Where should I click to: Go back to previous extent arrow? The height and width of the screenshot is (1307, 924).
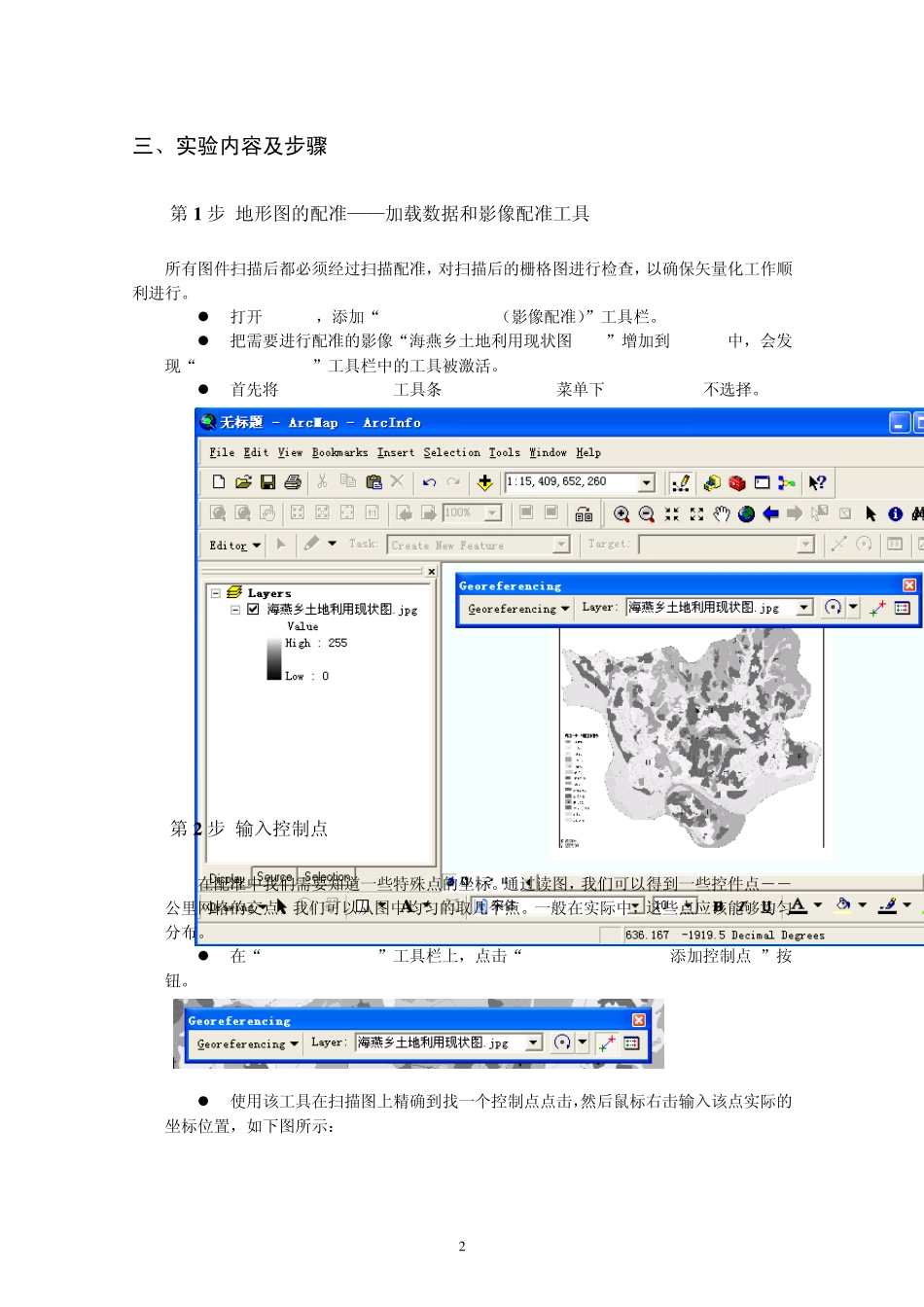(770, 513)
